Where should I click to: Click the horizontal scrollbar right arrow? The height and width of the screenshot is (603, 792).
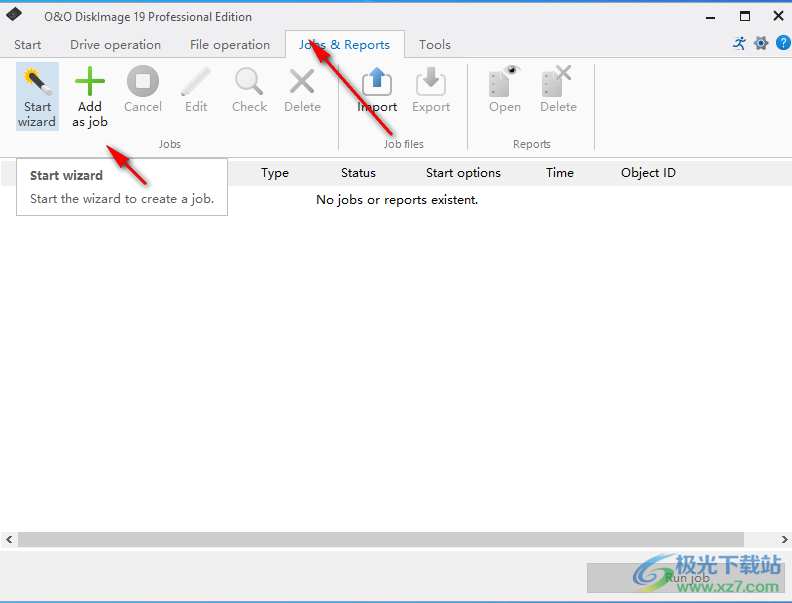coord(784,539)
